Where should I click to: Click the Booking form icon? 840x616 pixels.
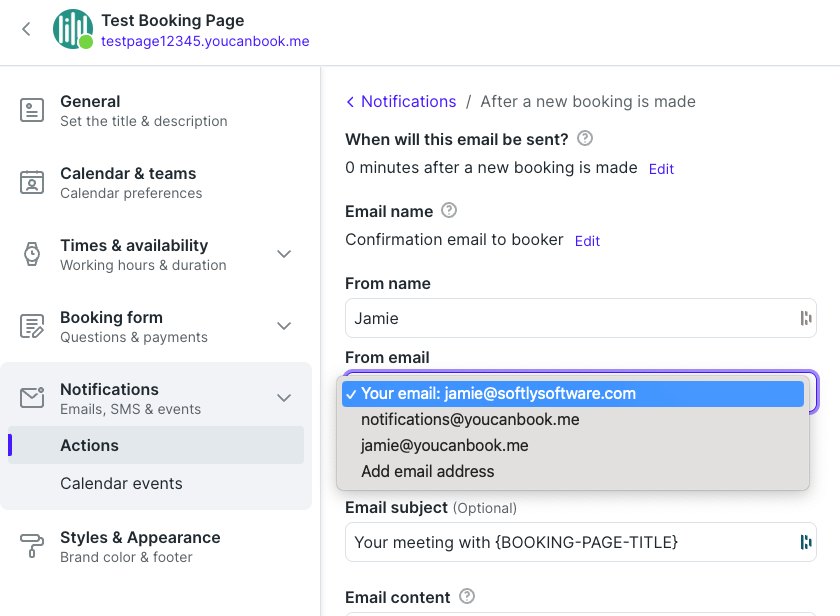[x=32, y=326]
